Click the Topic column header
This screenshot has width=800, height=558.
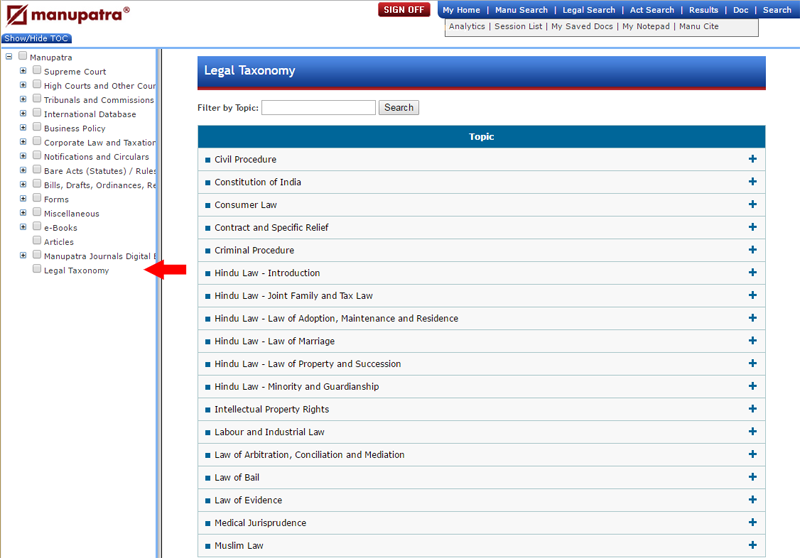[481, 137]
